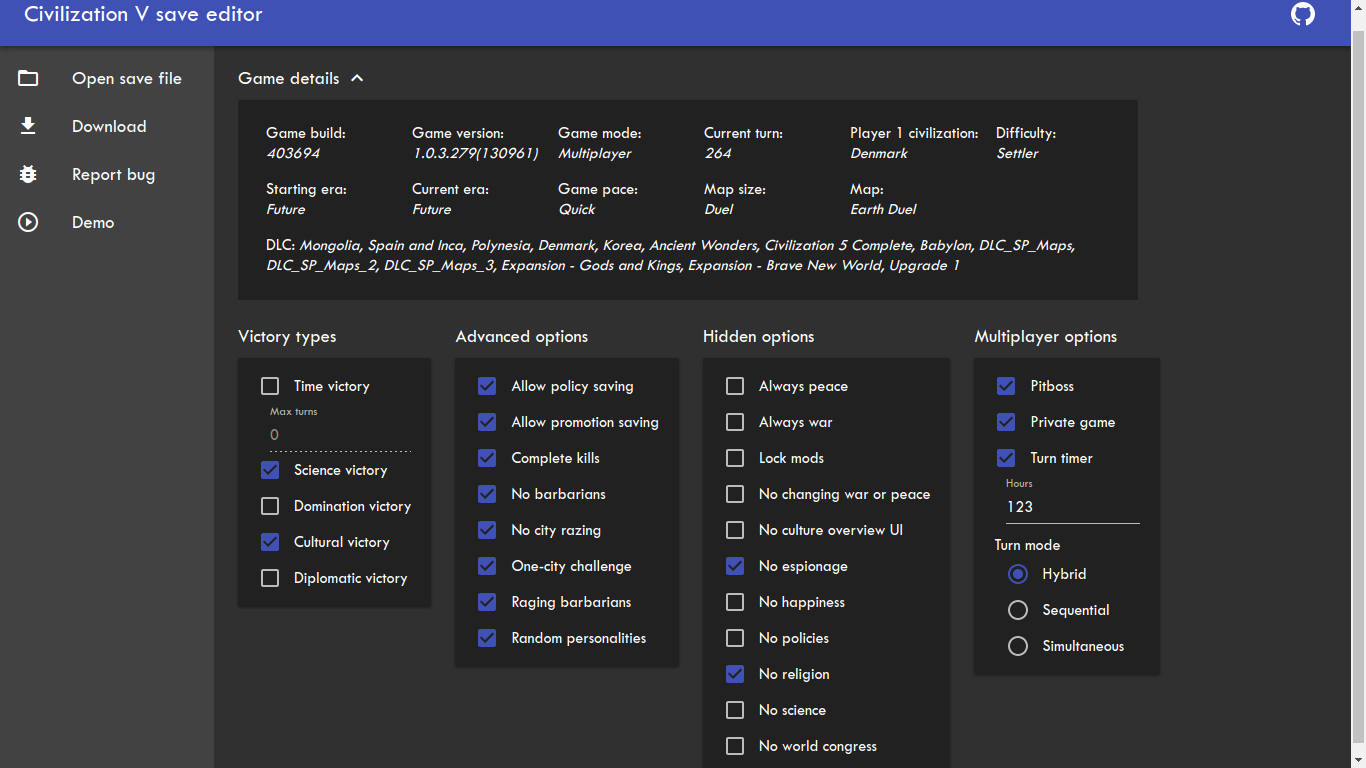Check No world congress
The image size is (1366, 768).
click(x=735, y=746)
